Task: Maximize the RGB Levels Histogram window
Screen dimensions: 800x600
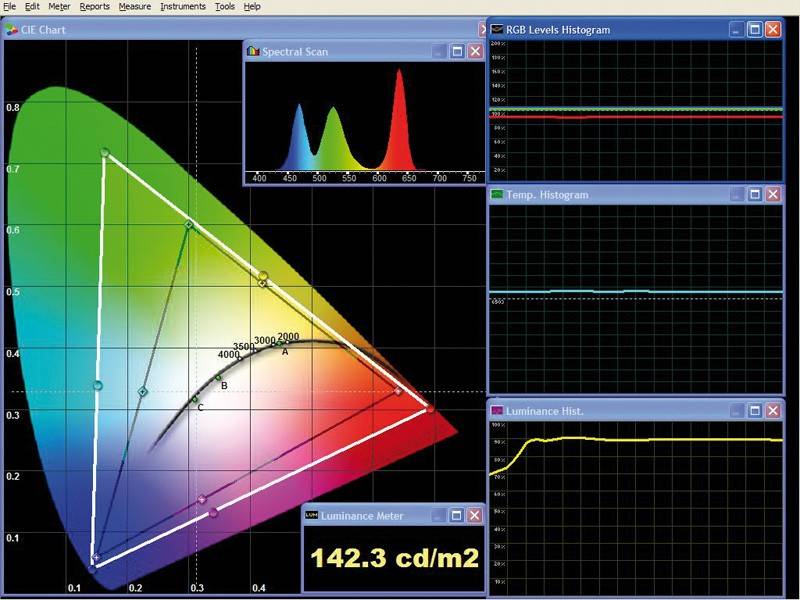Action: (755, 29)
